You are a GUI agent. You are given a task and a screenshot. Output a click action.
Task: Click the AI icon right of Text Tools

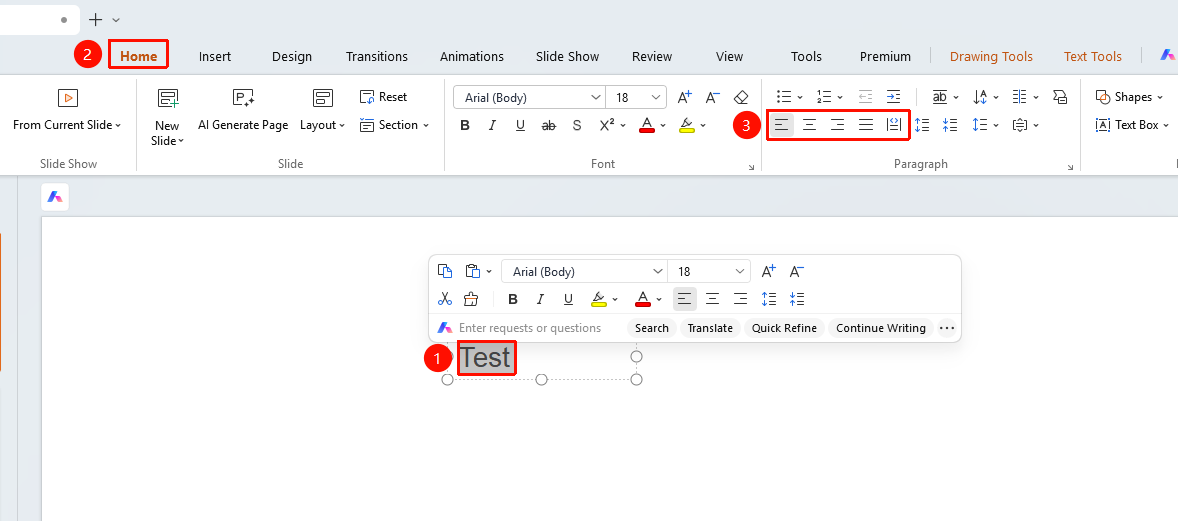point(1167,55)
